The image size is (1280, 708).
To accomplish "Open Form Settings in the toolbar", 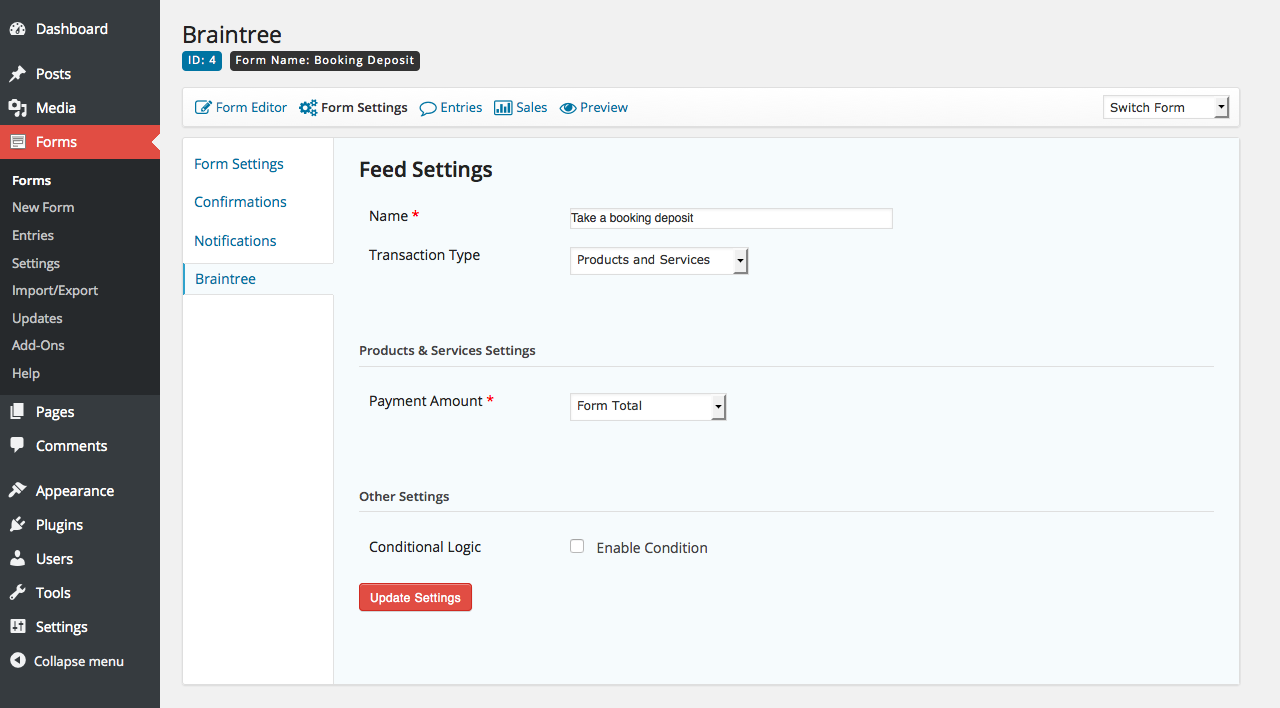I will pos(353,107).
